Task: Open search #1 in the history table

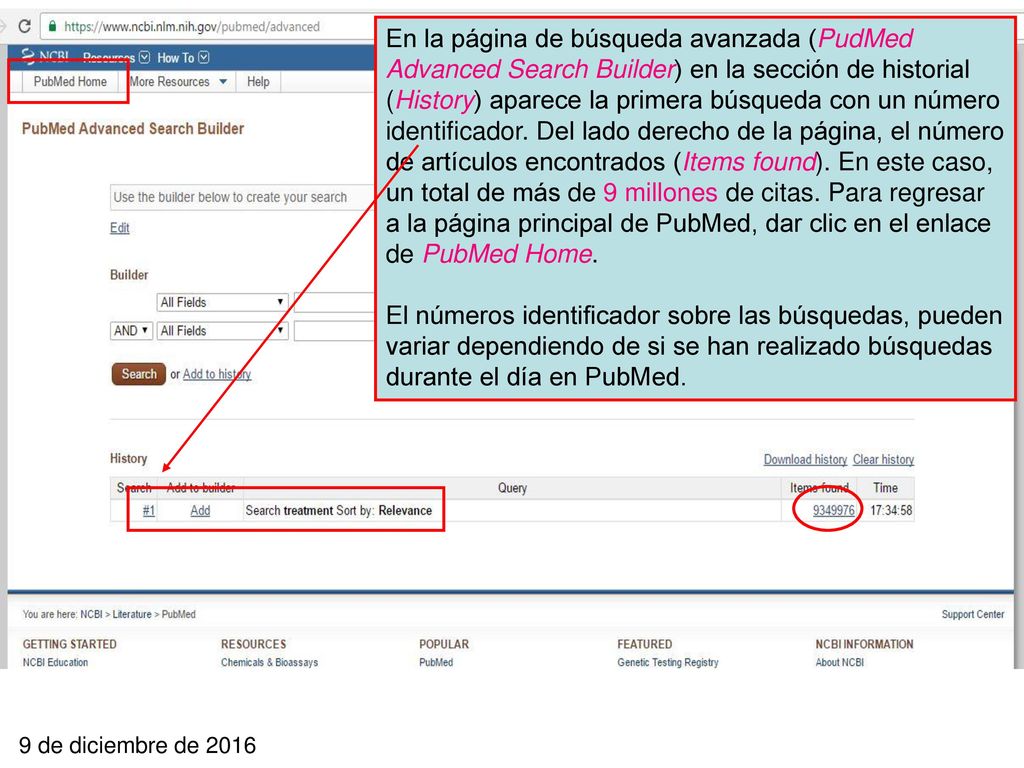Action: coord(149,511)
